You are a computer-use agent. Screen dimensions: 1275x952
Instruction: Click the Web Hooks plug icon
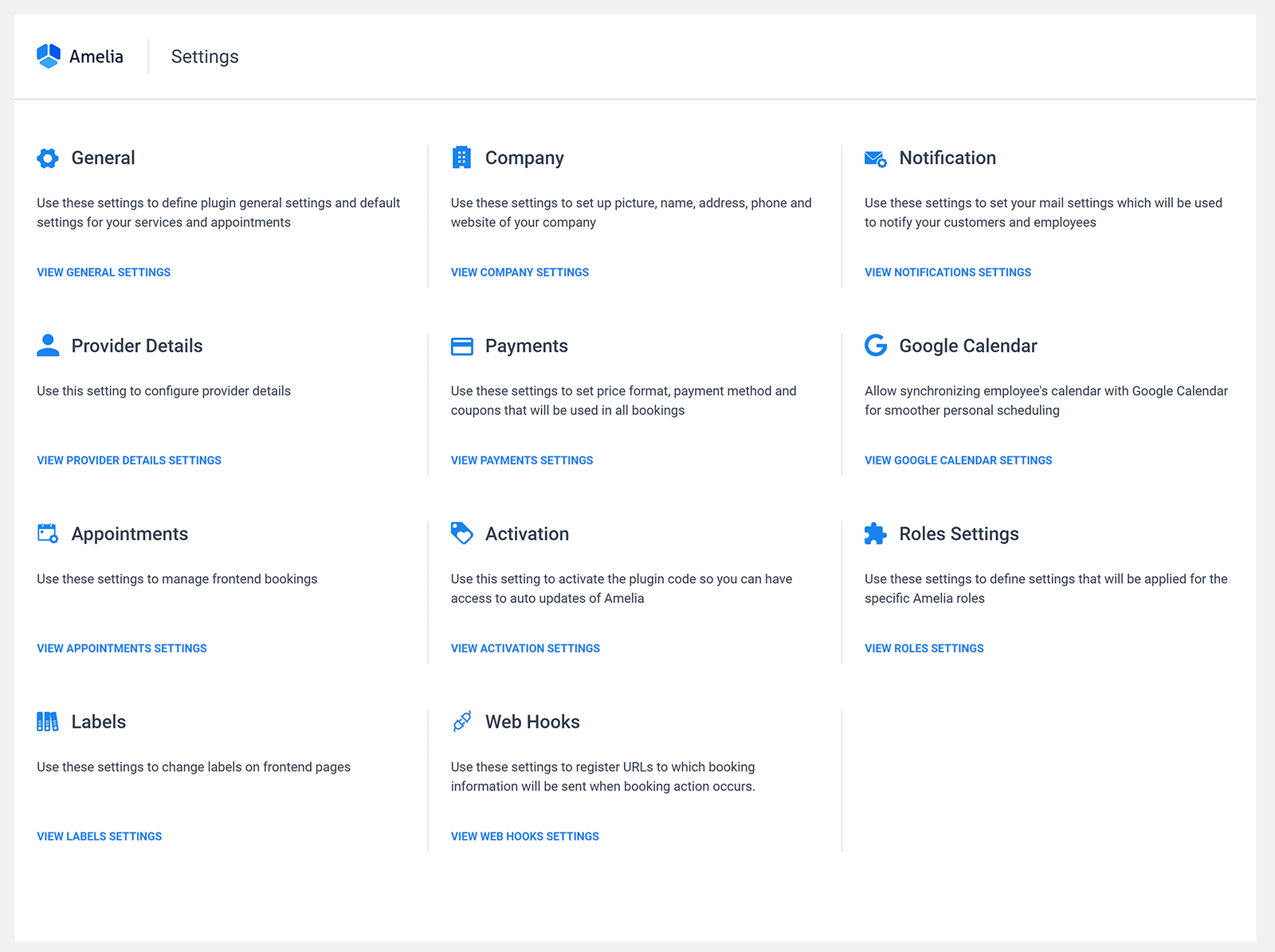462,721
